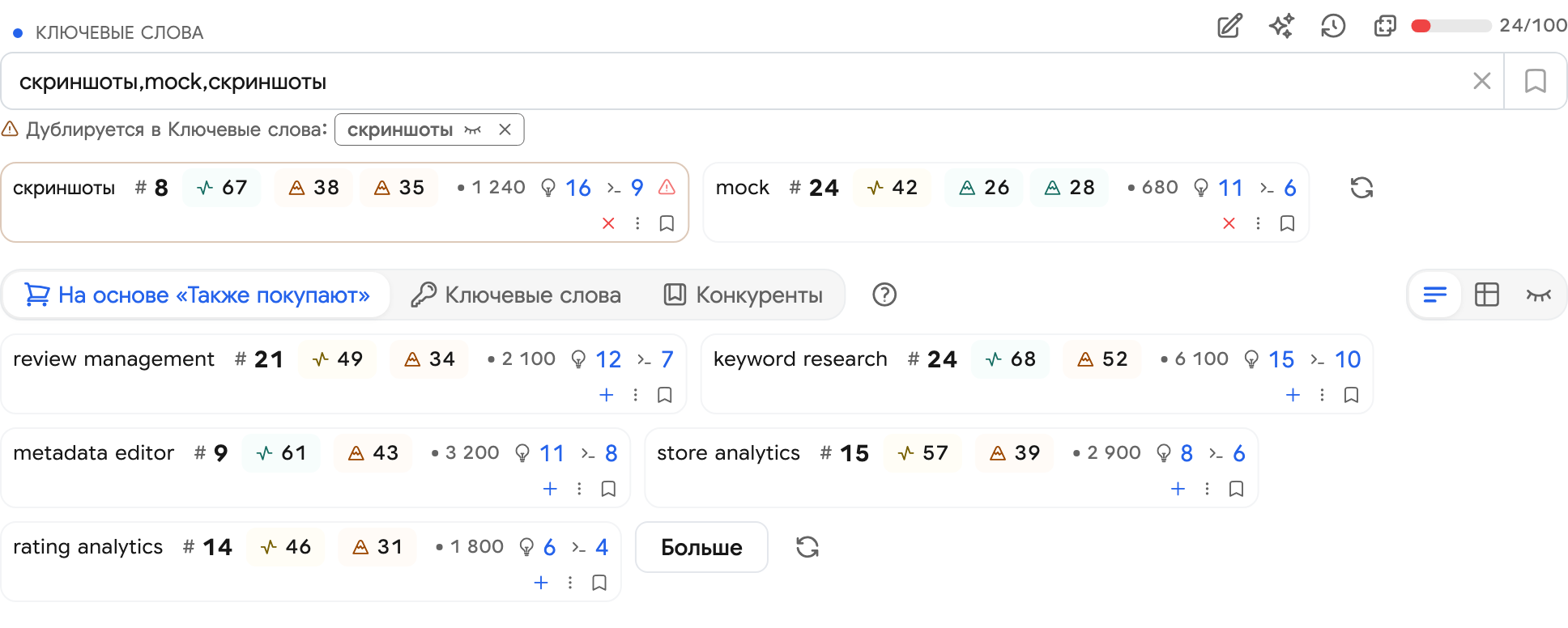Open the Конкуренты tab
Viewport: 1568px width, 628px height.
click(743, 295)
